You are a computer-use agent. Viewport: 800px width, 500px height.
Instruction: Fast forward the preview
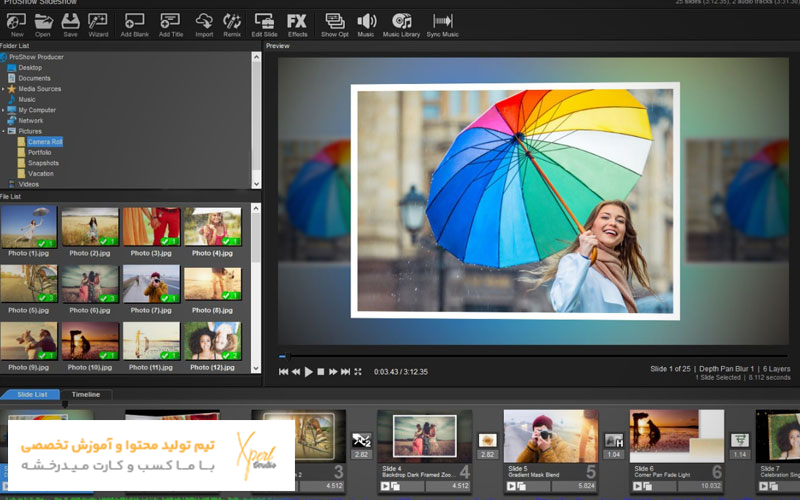(333, 372)
